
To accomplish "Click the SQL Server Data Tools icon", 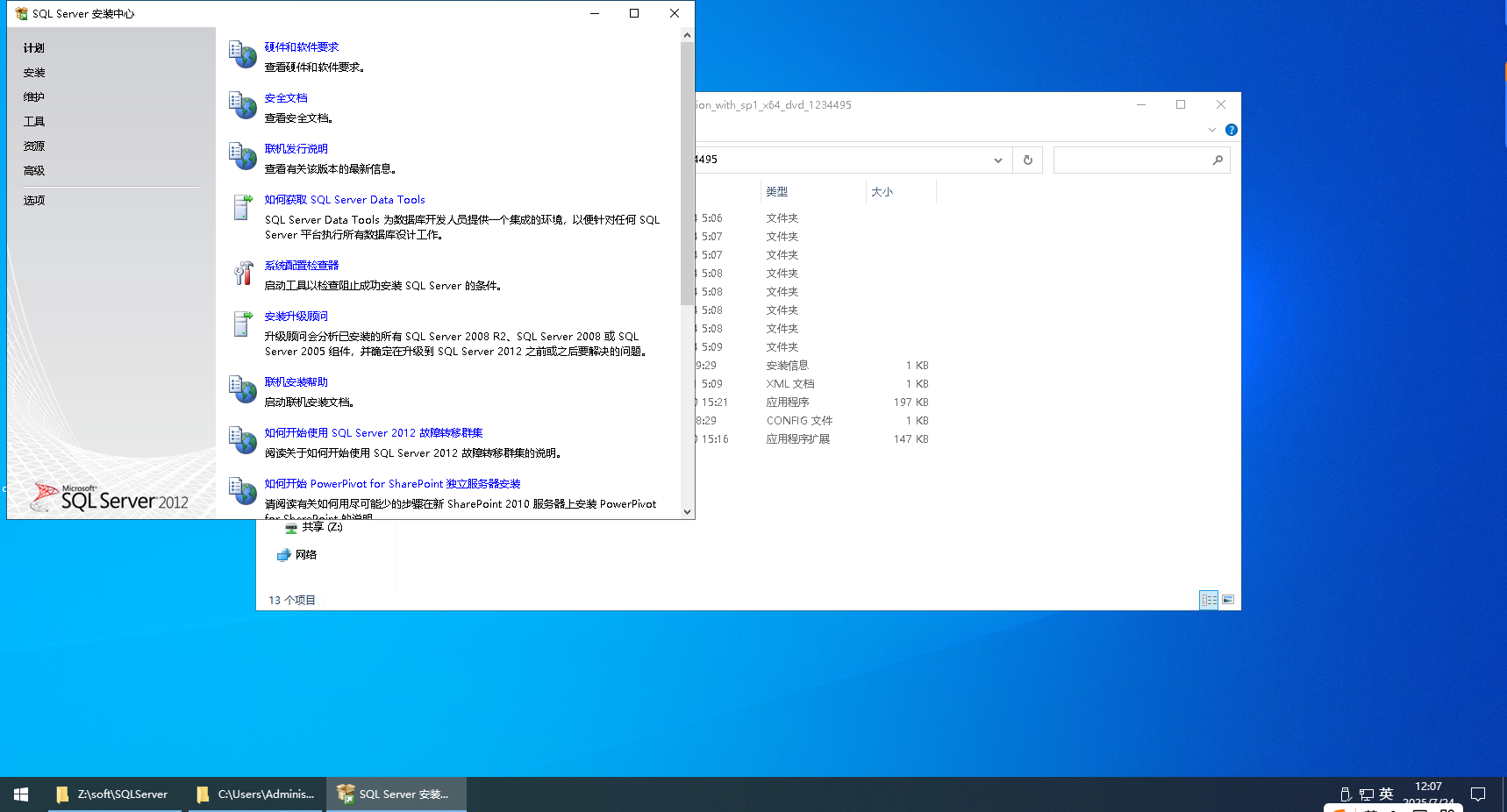I will click(242, 207).
